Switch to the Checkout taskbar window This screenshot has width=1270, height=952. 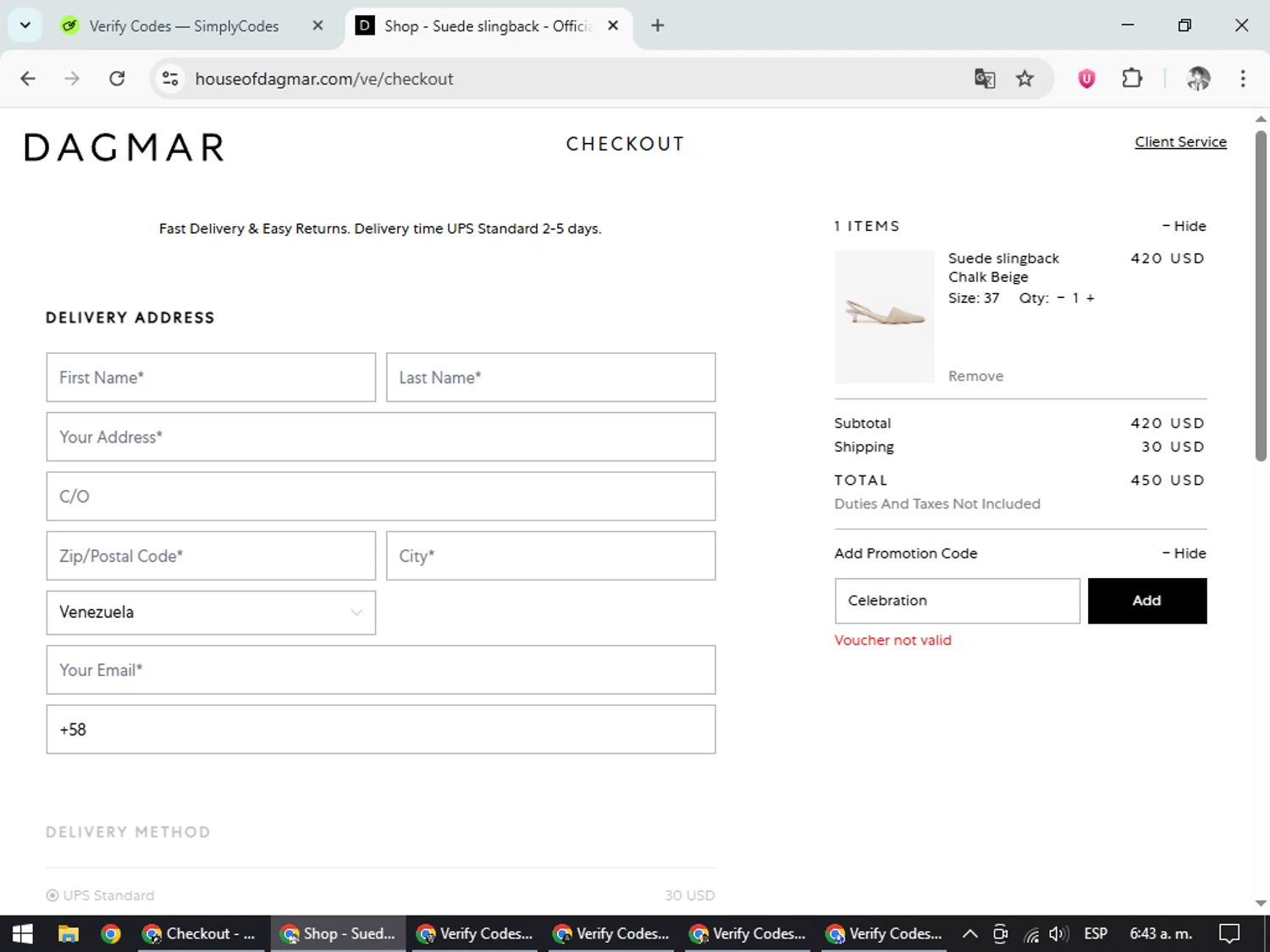pos(201,933)
